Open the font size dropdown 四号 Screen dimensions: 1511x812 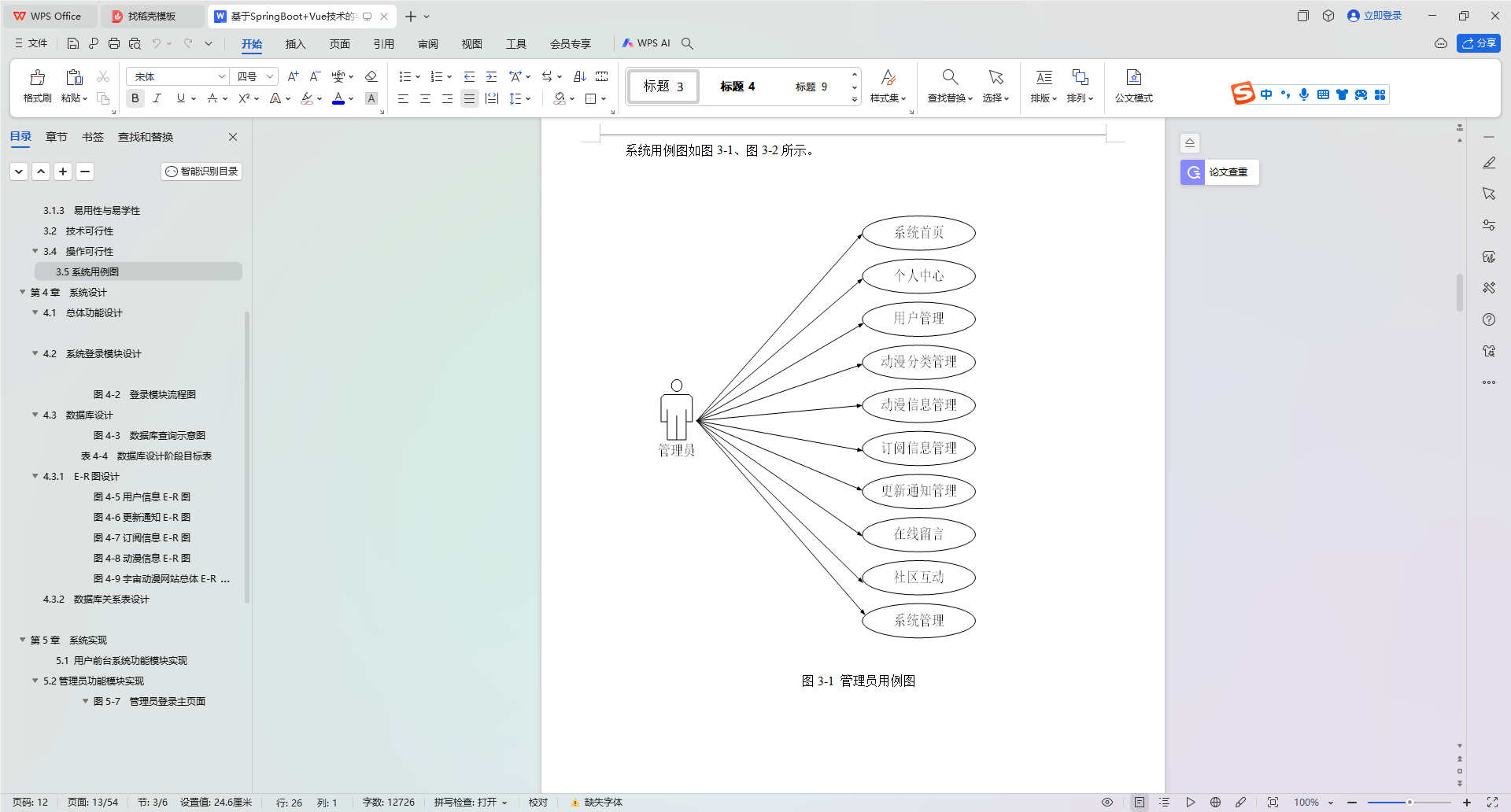tap(270, 76)
